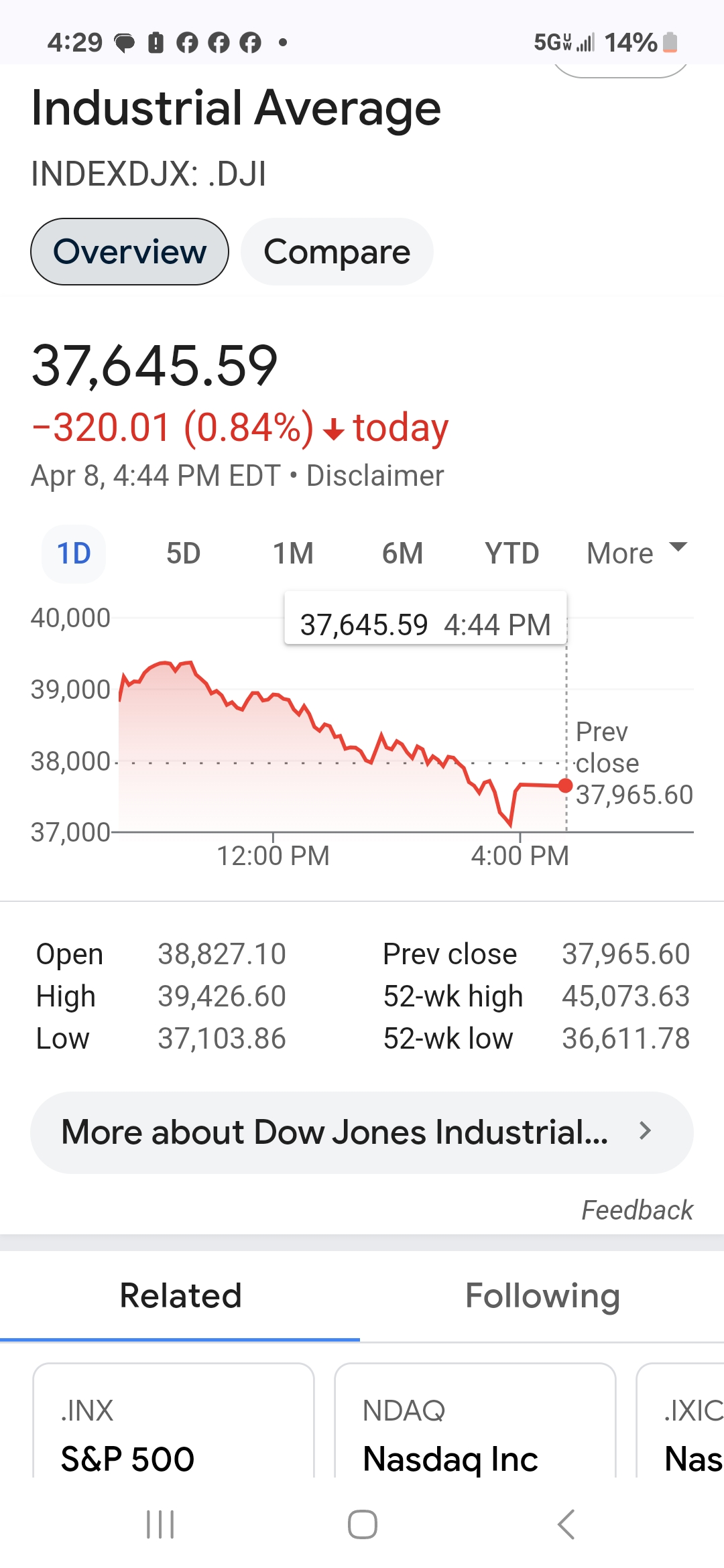Tap the chat bubble notification icon
Screen dimensions: 724x1568
125,44
